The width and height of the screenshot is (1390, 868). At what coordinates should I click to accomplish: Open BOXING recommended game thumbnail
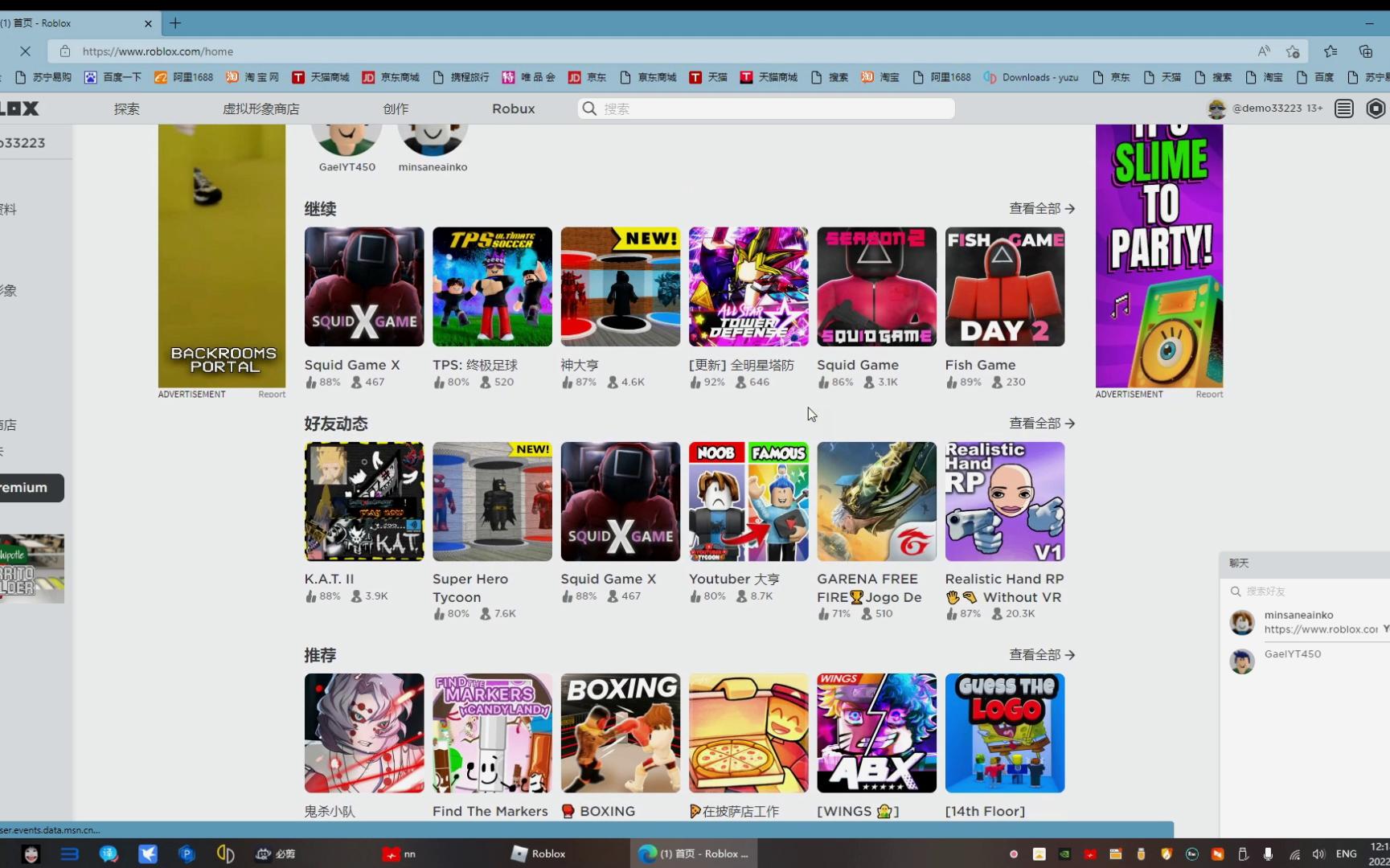click(x=621, y=733)
